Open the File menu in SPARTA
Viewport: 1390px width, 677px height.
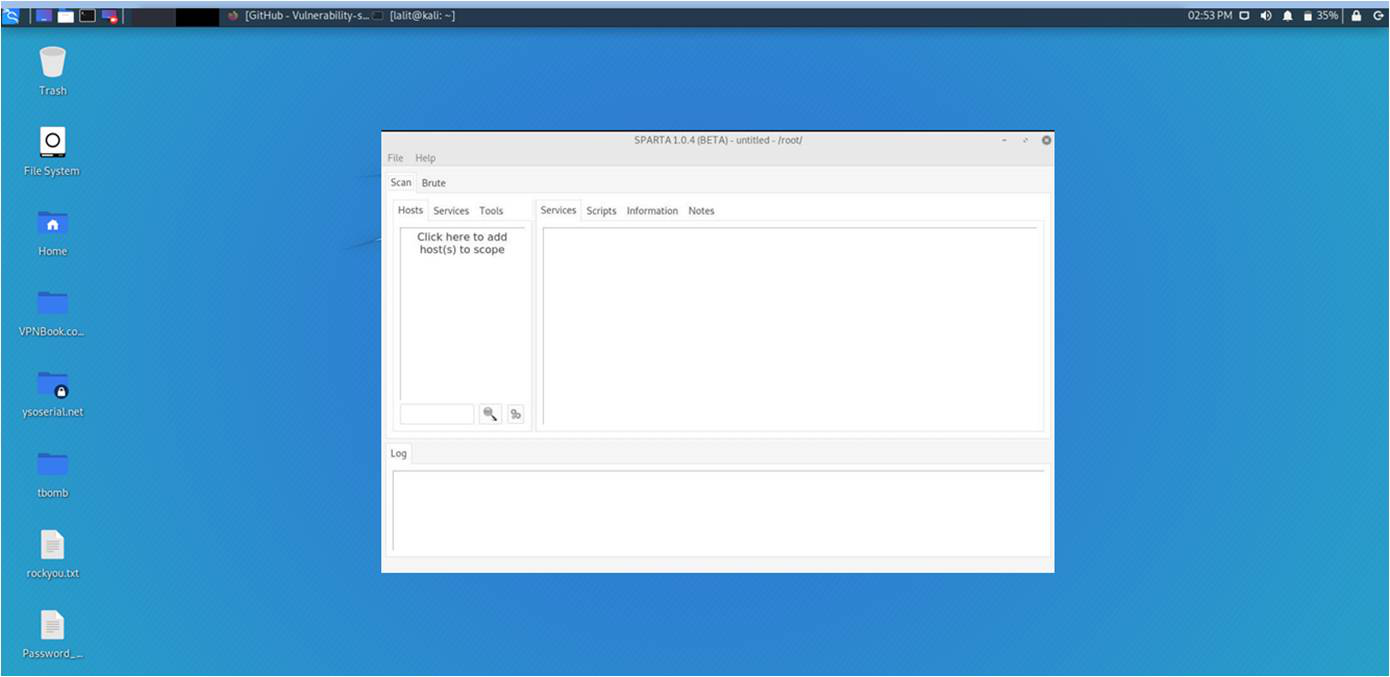tap(395, 158)
